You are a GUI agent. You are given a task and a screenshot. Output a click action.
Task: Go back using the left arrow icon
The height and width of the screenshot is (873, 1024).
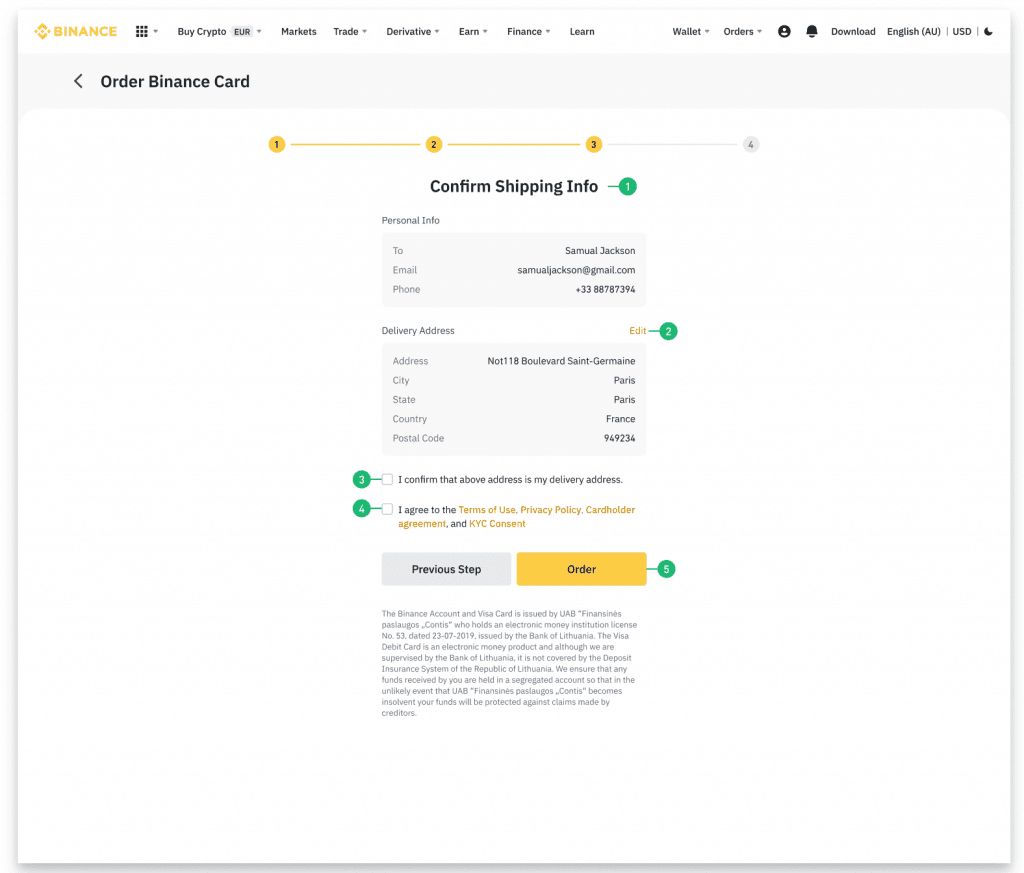[78, 81]
